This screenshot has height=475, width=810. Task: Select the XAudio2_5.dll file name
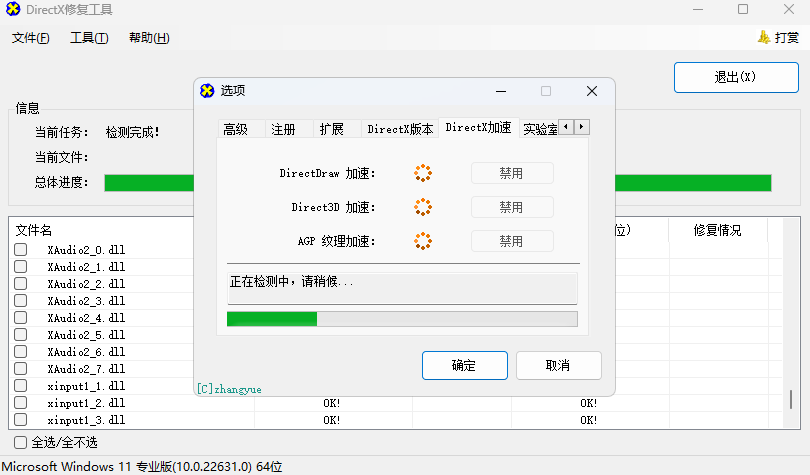tap(86, 335)
